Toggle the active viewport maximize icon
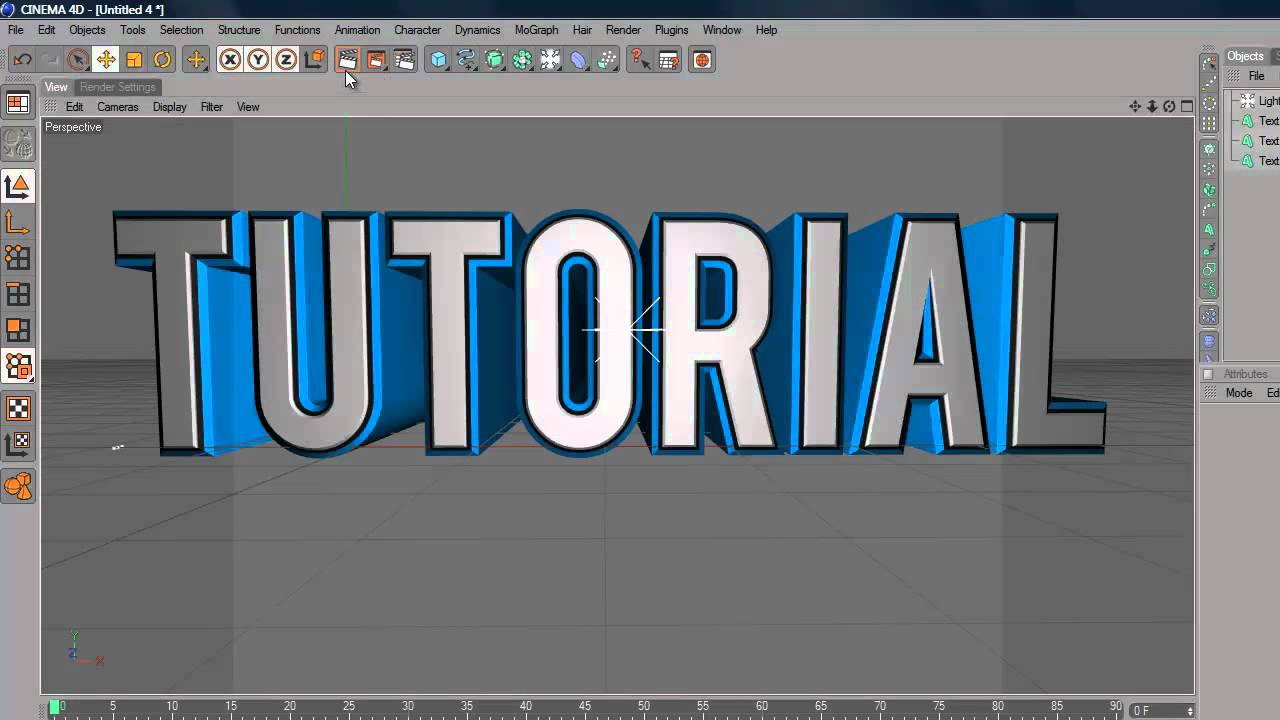This screenshot has height=720, width=1280. pyautogui.click(x=1187, y=106)
